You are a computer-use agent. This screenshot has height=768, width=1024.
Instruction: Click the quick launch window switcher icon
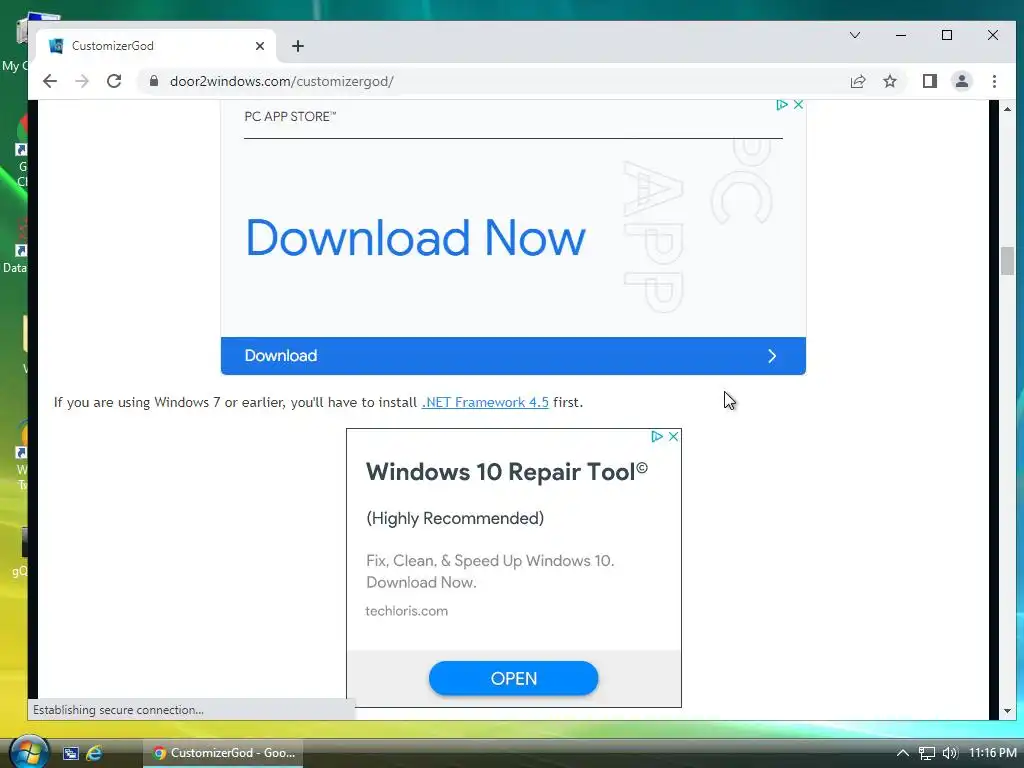point(71,753)
